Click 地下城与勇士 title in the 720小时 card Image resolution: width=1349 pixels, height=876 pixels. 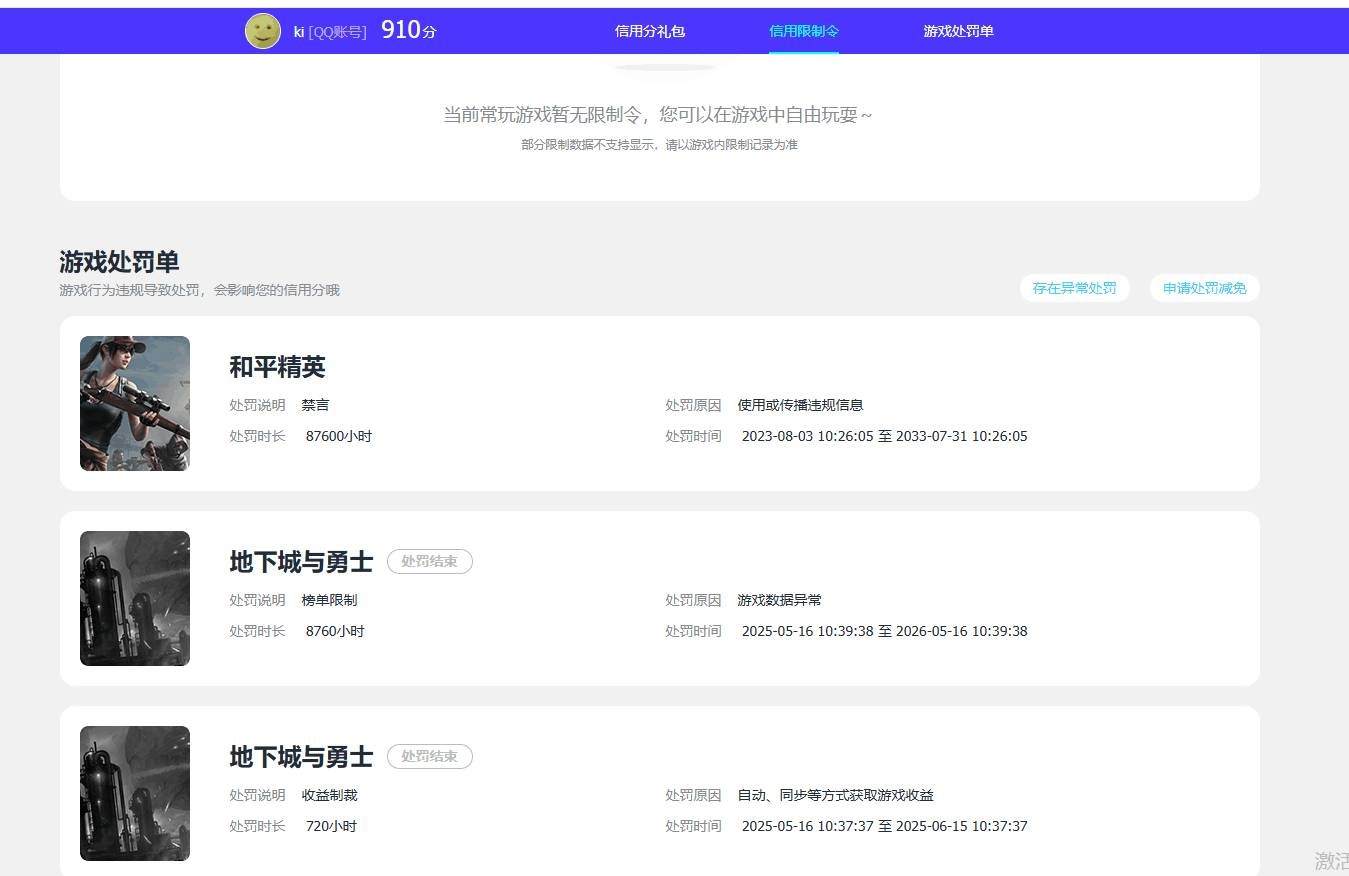coord(301,757)
